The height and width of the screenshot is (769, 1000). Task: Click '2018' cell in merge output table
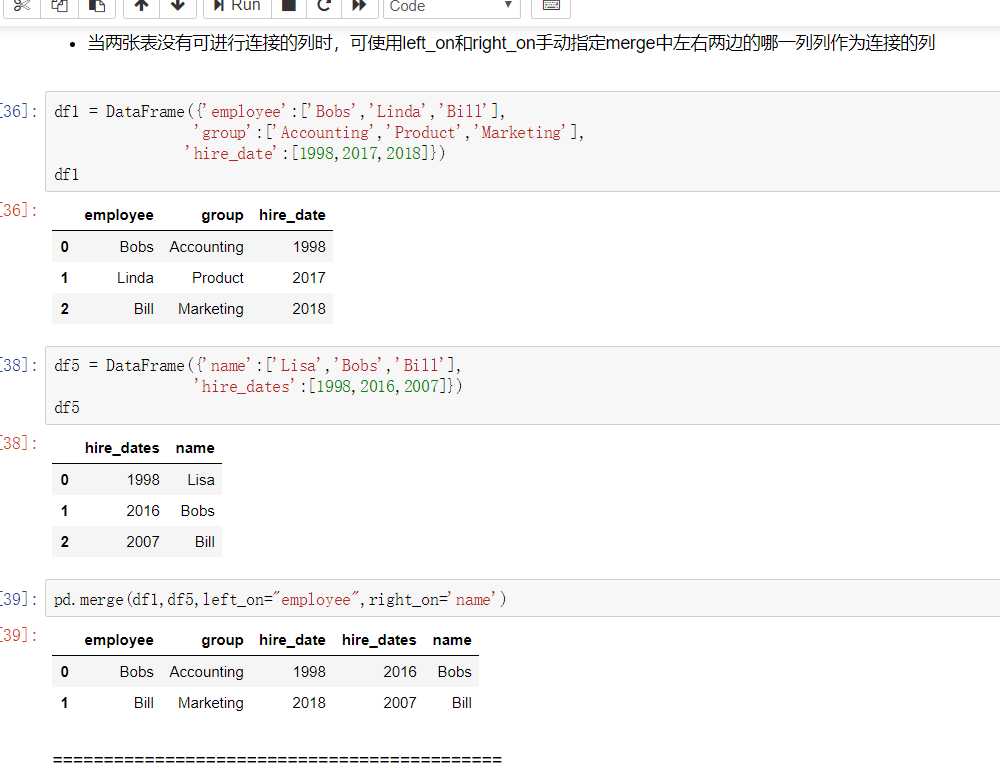pyautogui.click(x=309, y=703)
